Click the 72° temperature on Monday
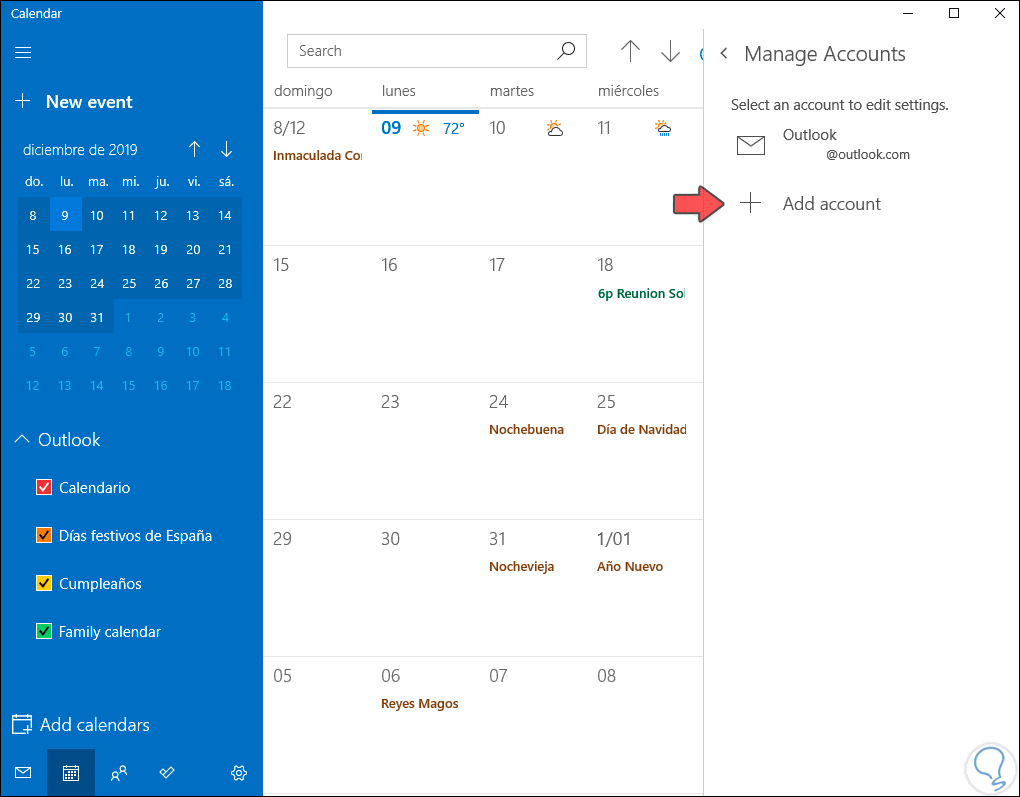The width and height of the screenshot is (1020, 797). point(453,129)
